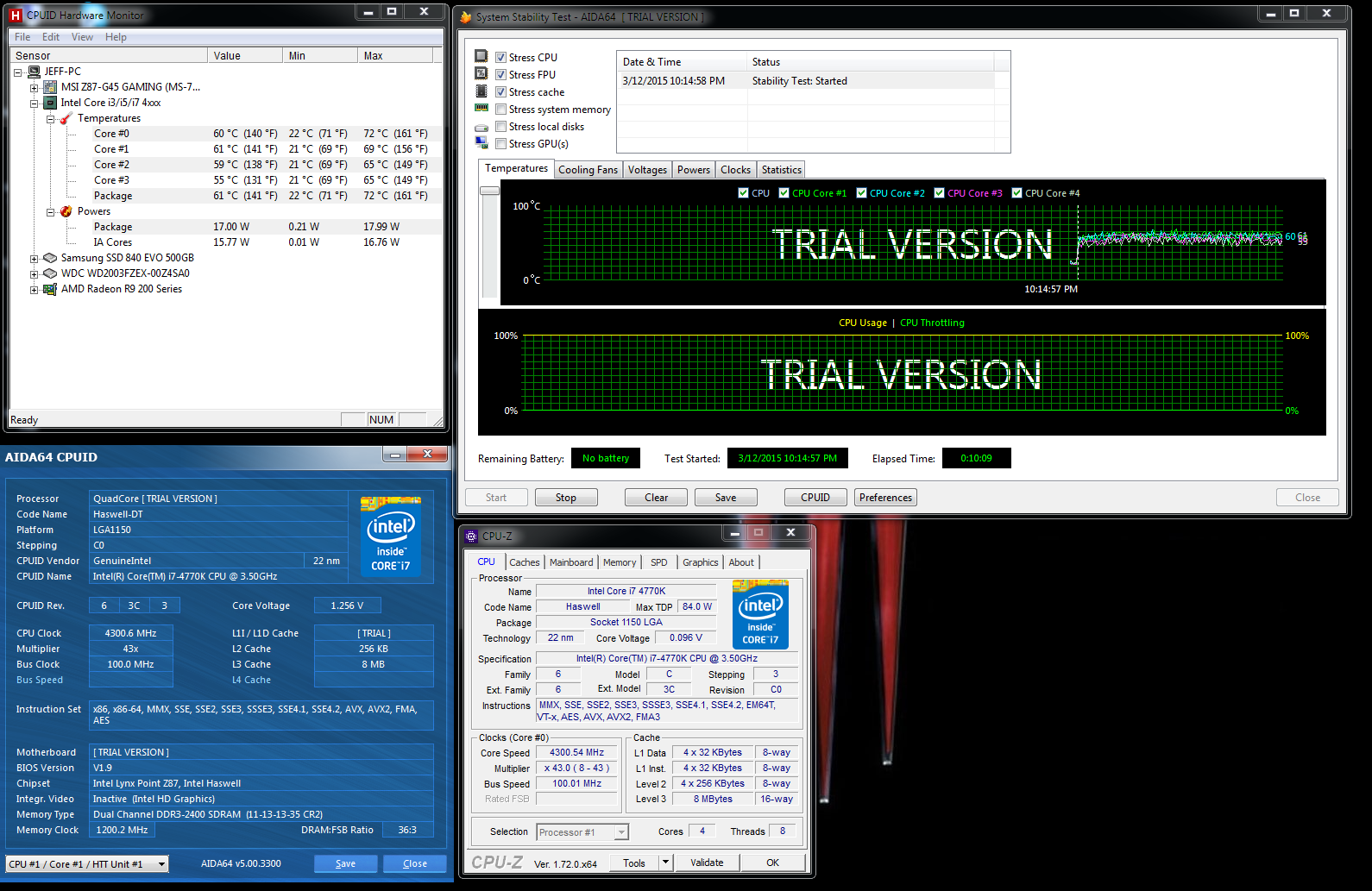Open the Tools dropdown arrow in CPU-Z
Viewport: 1372px width, 891px height.
pyautogui.click(x=665, y=863)
